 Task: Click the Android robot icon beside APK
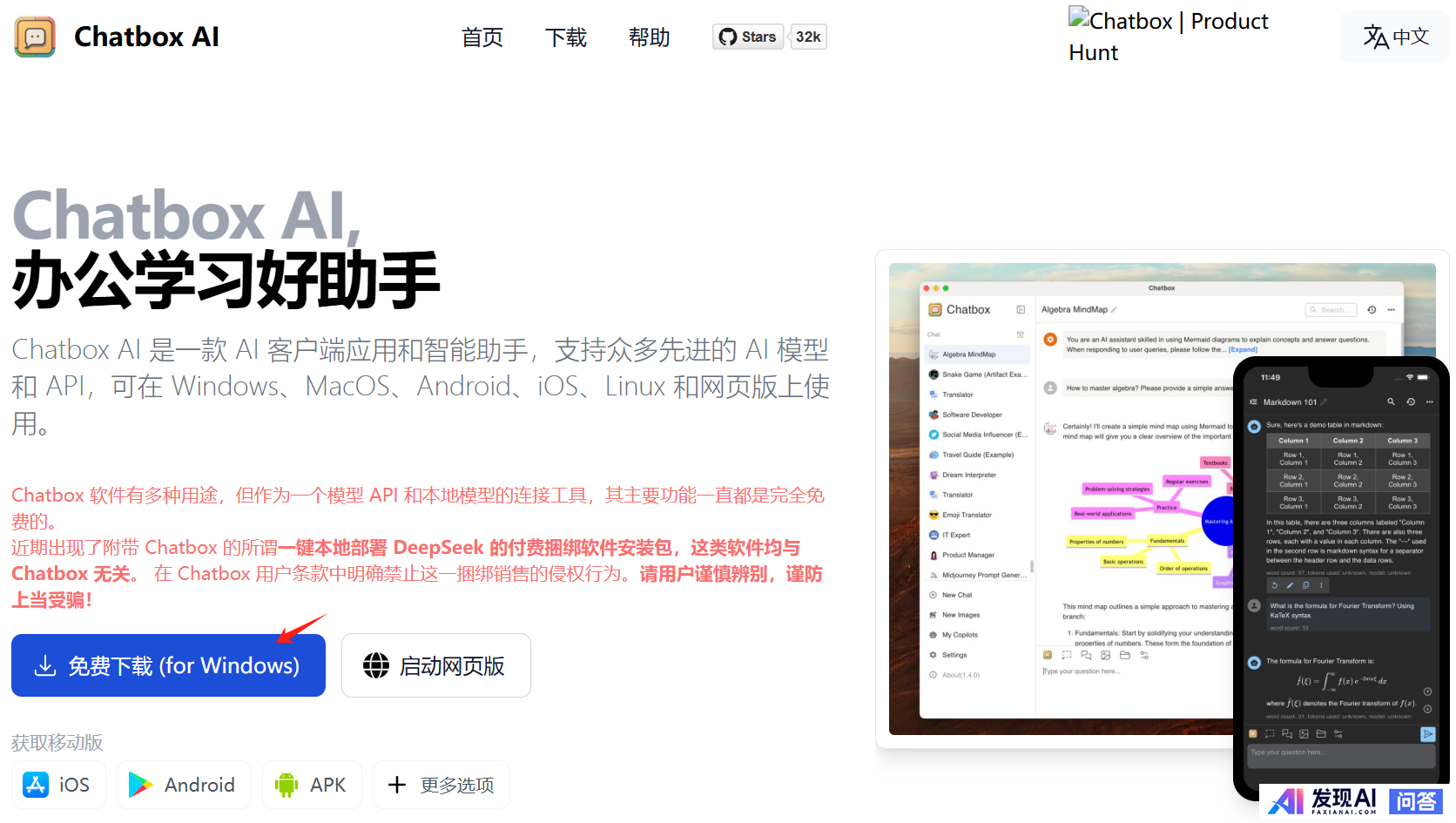click(286, 785)
